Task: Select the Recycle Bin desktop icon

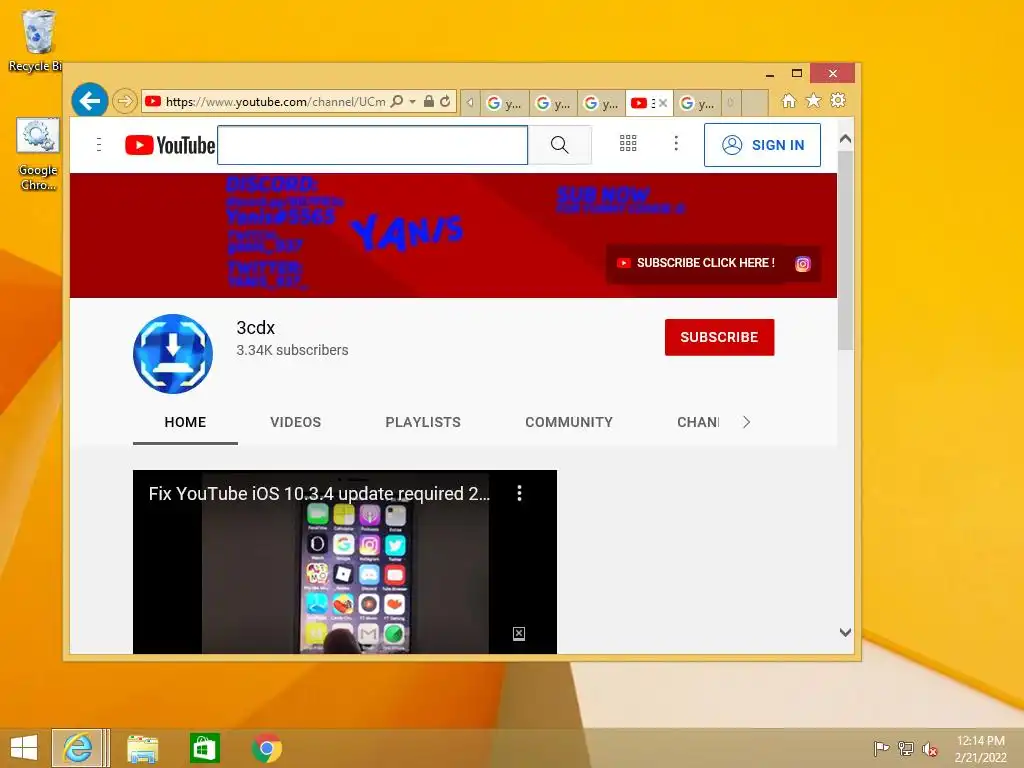Action: pos(36,40)
